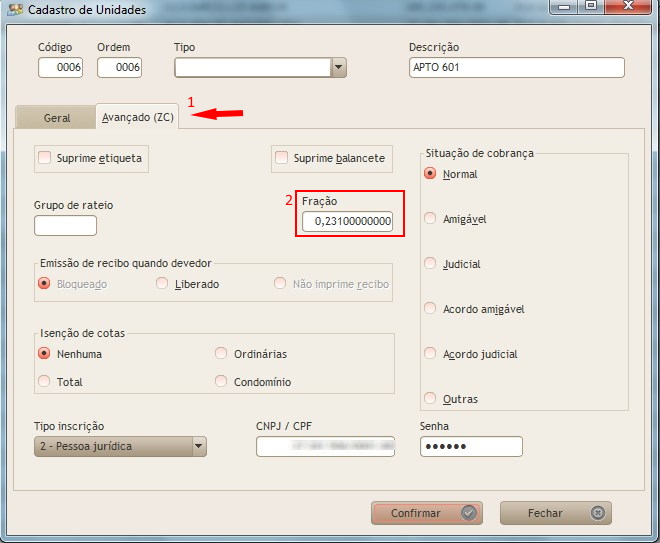This screenshot has width=660, height=543.
Task: Click the Fechar button
Action: [x=555, y=513]
